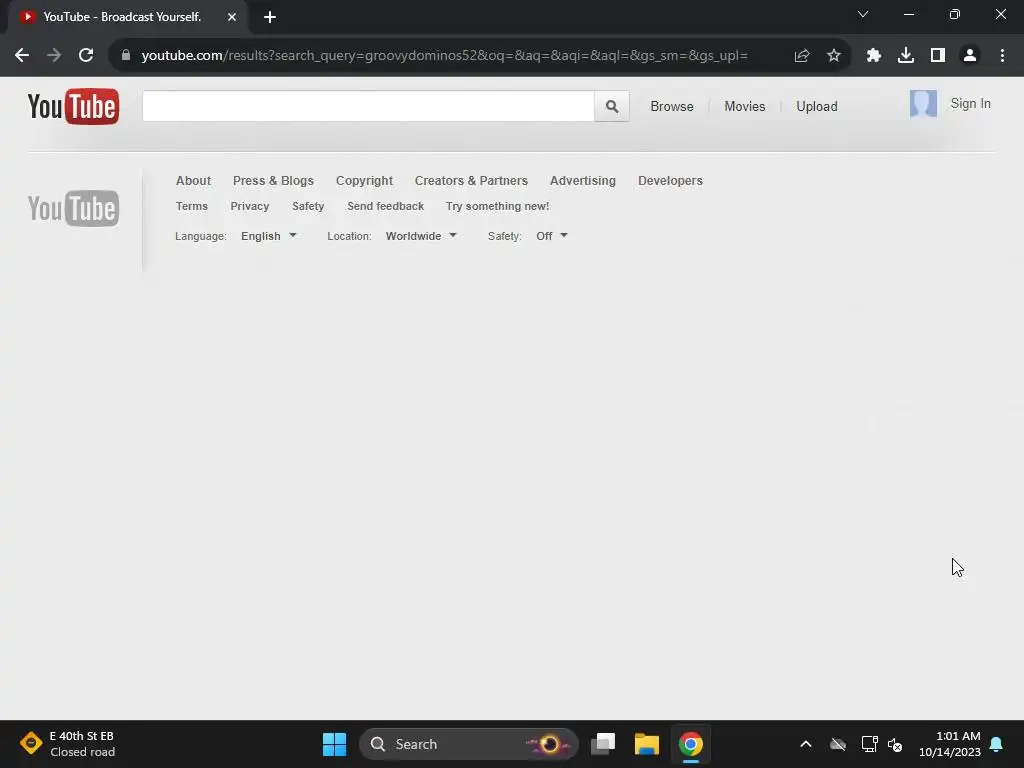Image resolution: width=1024 pixels, height=768 pixels.
Task: Reload the page with the refresh icon
Action: (x=86, y=56)
